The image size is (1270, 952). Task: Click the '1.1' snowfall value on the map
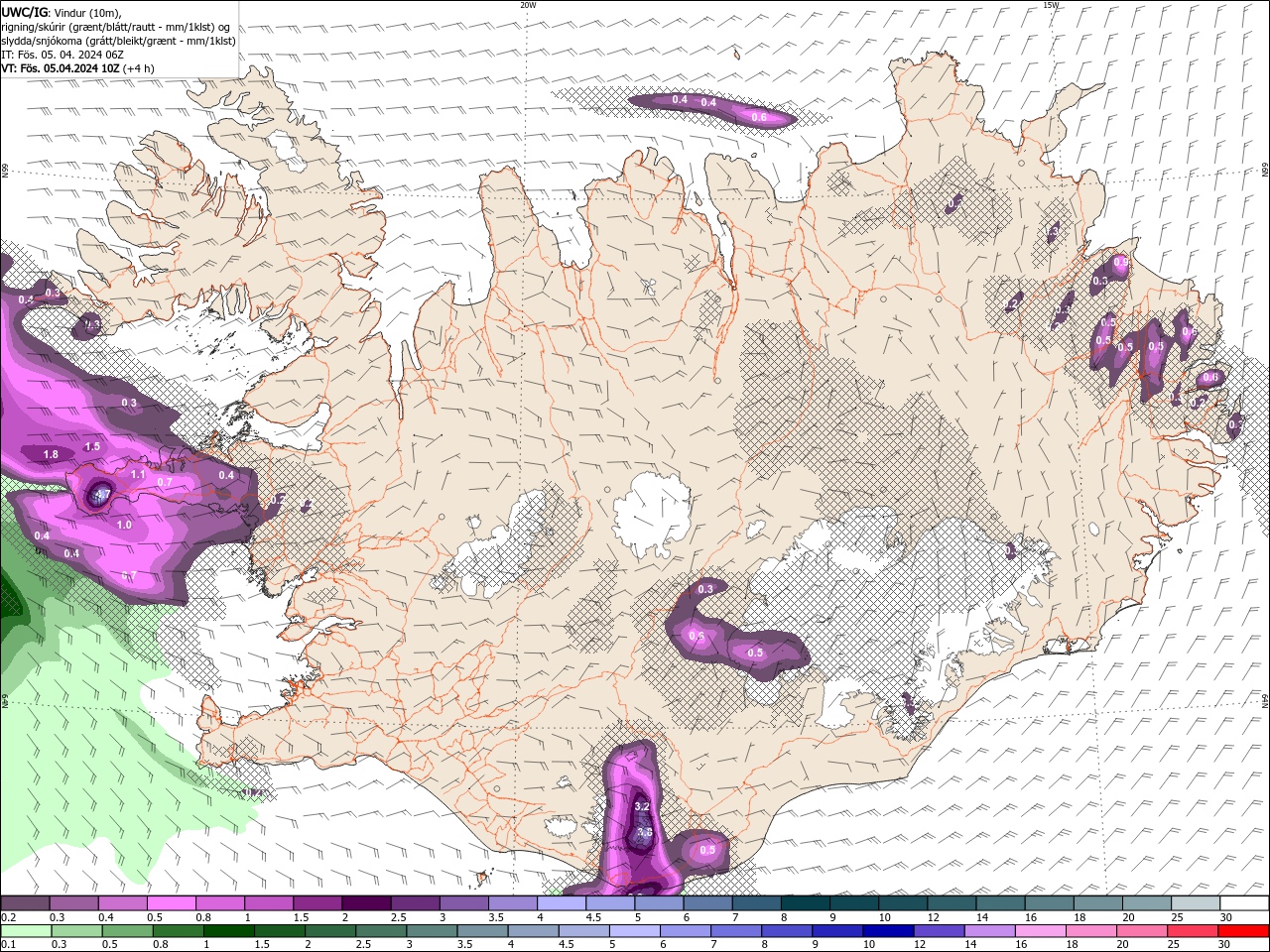point(138,475)
